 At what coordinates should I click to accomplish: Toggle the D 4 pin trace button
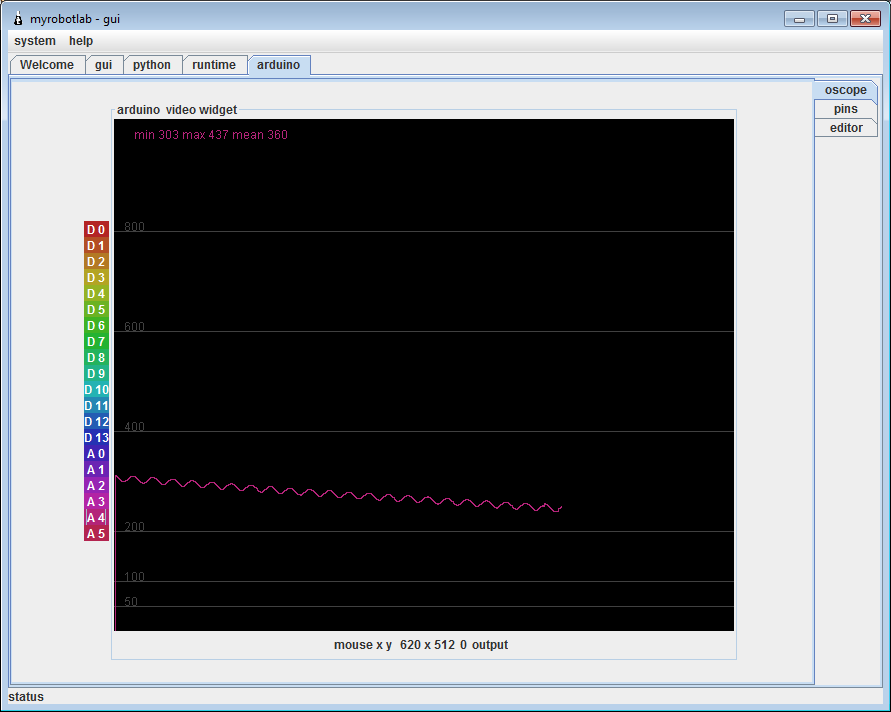point(96,294)
